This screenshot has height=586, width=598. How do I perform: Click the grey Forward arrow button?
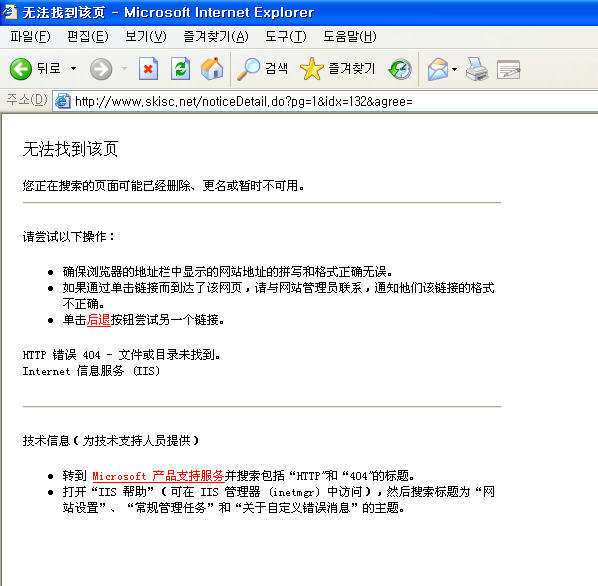point(101,69)
